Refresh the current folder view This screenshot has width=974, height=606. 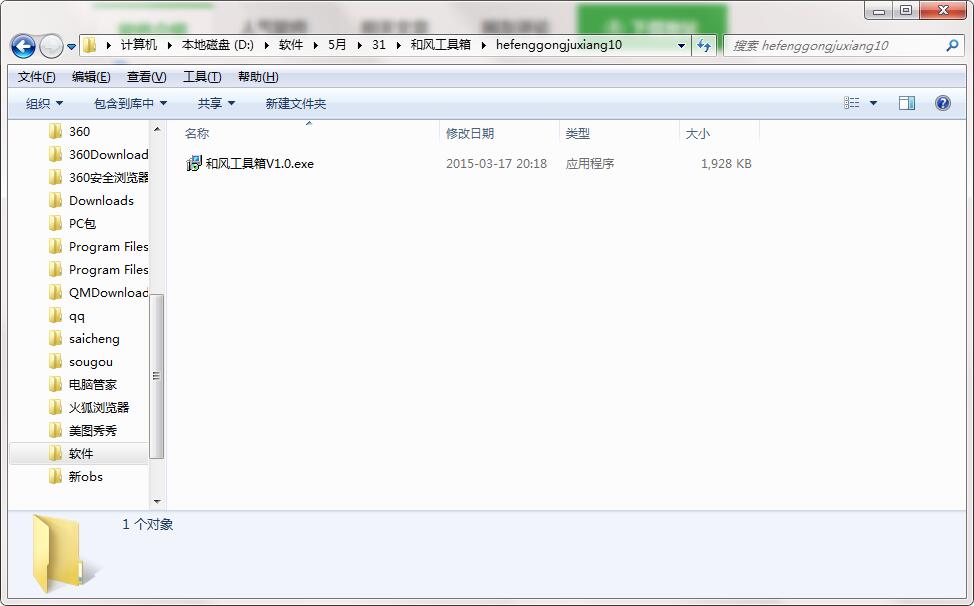(704, 45)
